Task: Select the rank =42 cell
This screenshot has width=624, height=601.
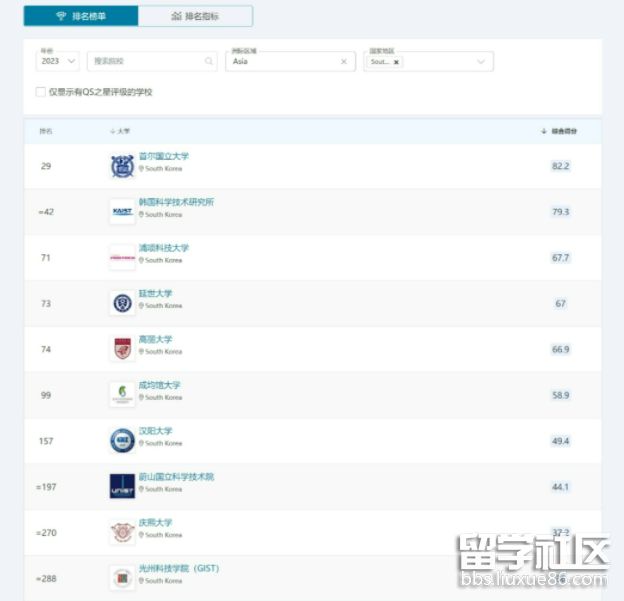Action: click(46, 212)
